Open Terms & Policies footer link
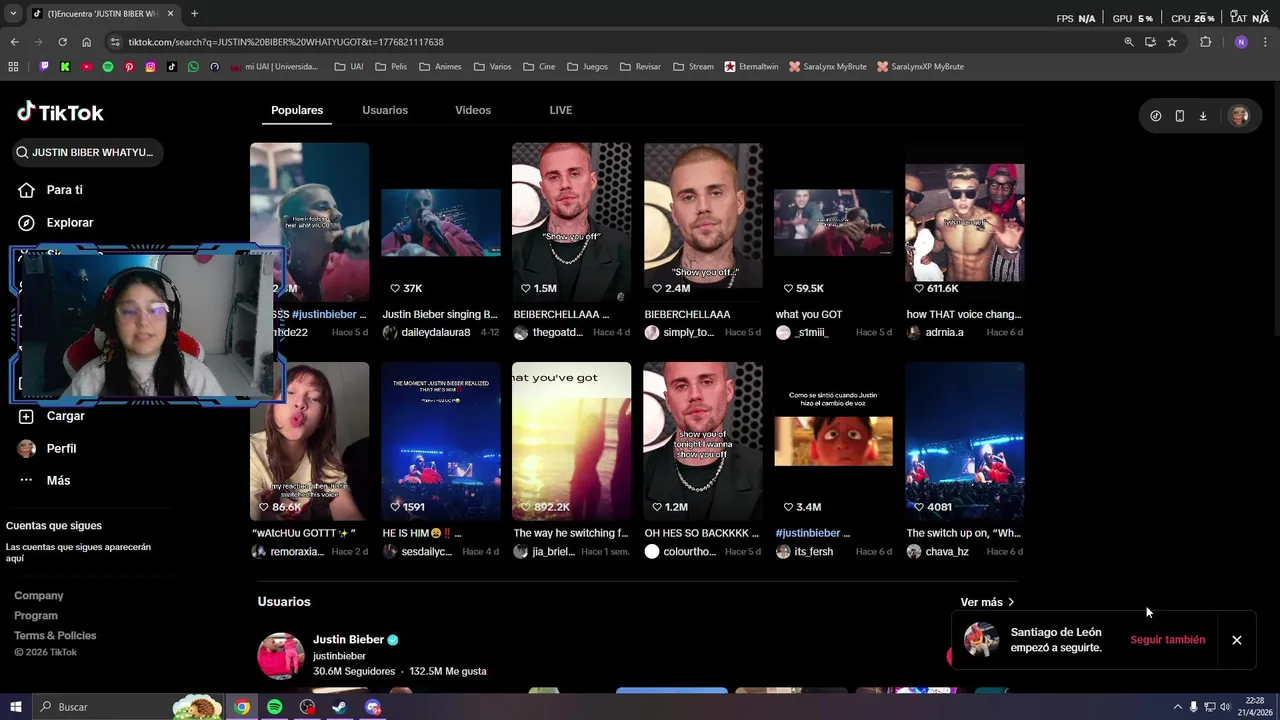This screenshot has height=720, width=1280. coord(55,636)
